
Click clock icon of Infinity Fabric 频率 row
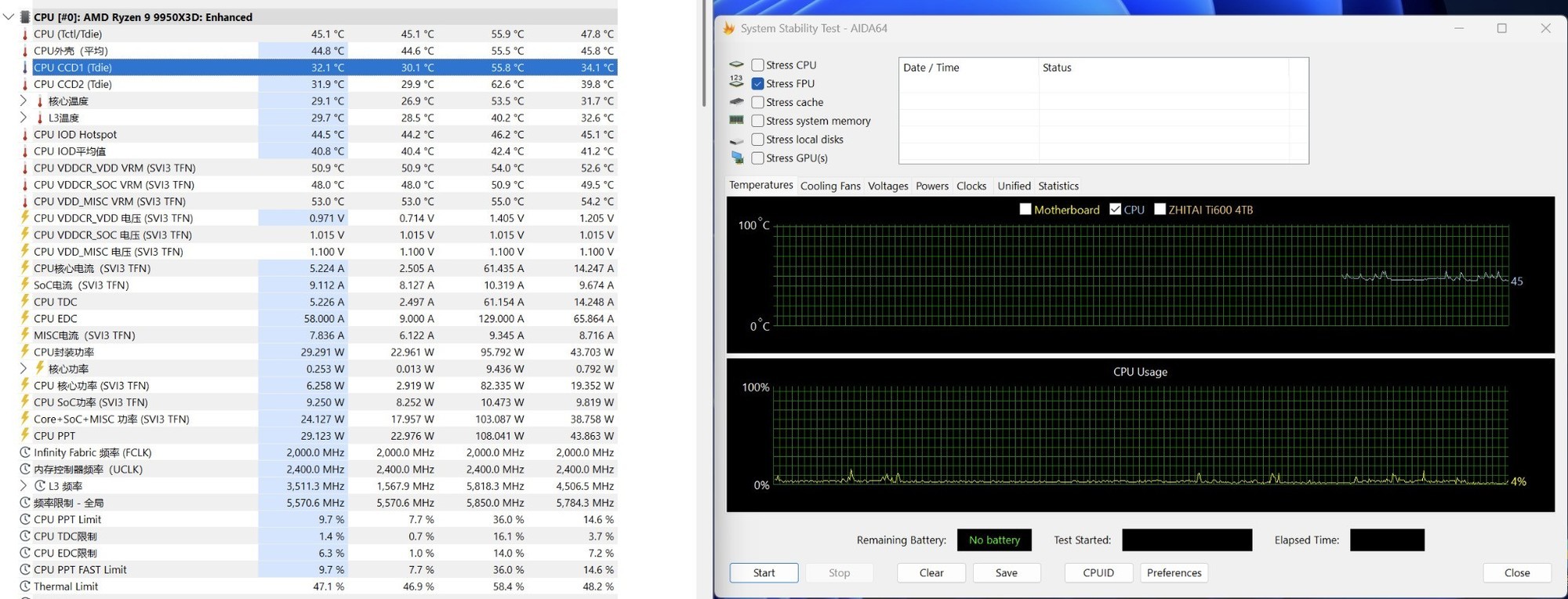[25, 452]
